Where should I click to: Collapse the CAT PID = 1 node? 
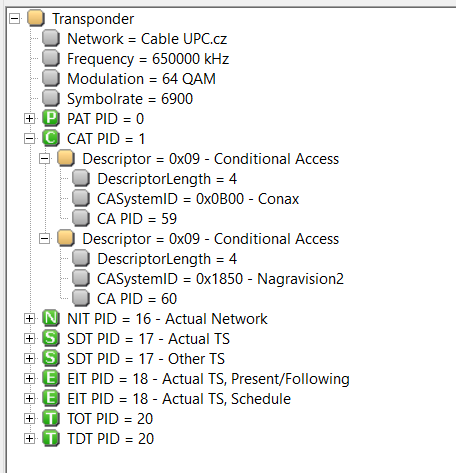pyautogui.click(x=29, y=139)
